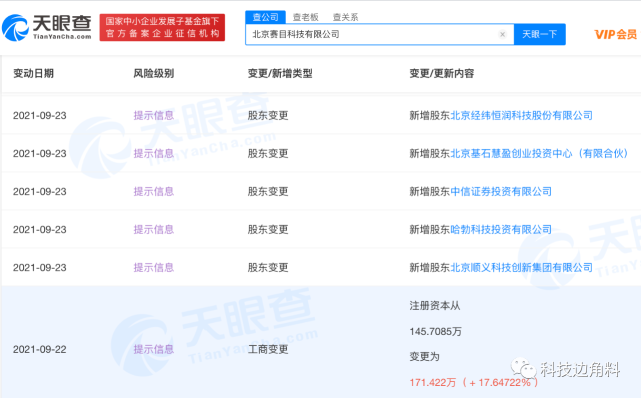The height and width of the screenshot is (398, 641).
Task: Open 北京顺义科技创新集团有限公司 link
Action: click(521, 268)
